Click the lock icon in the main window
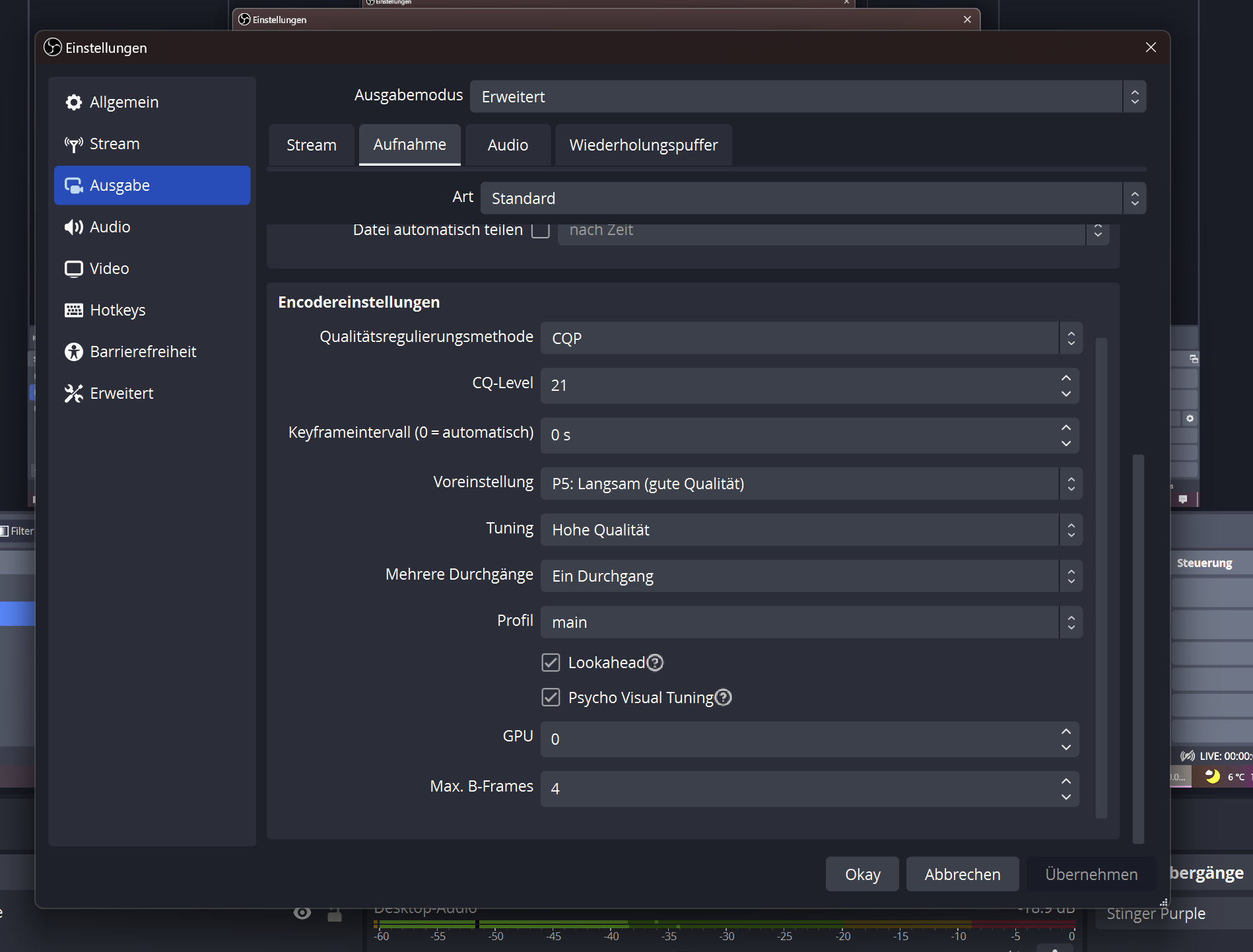 (335, 914)
